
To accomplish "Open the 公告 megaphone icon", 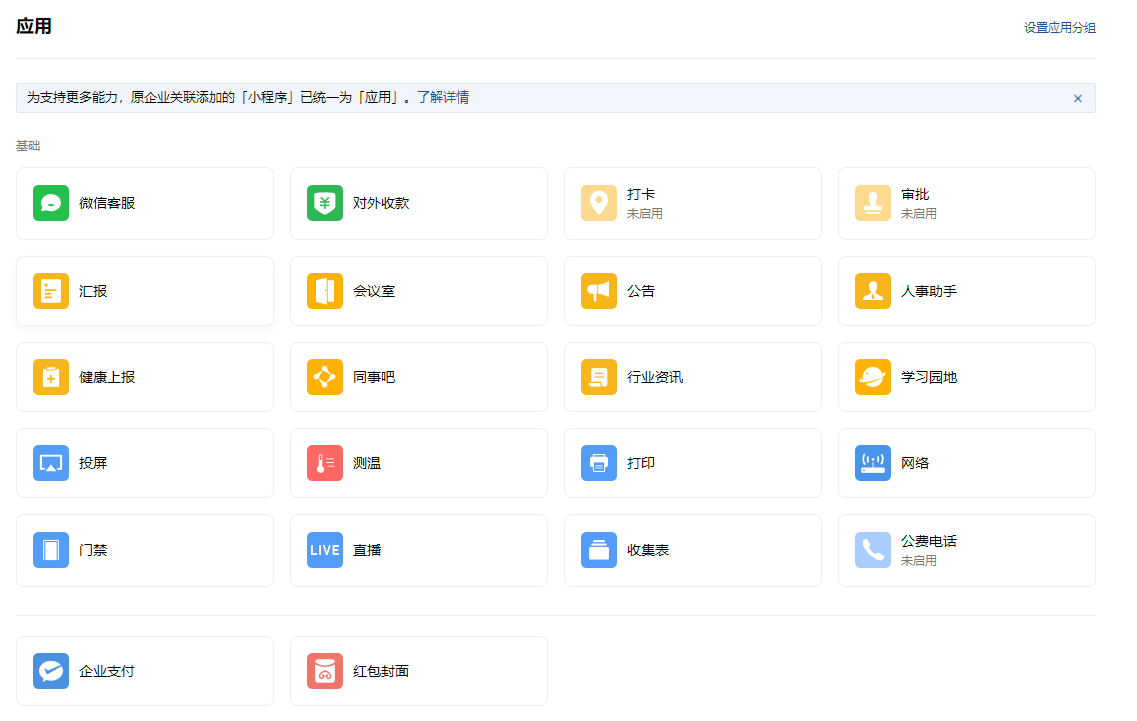I will [599, 291].
